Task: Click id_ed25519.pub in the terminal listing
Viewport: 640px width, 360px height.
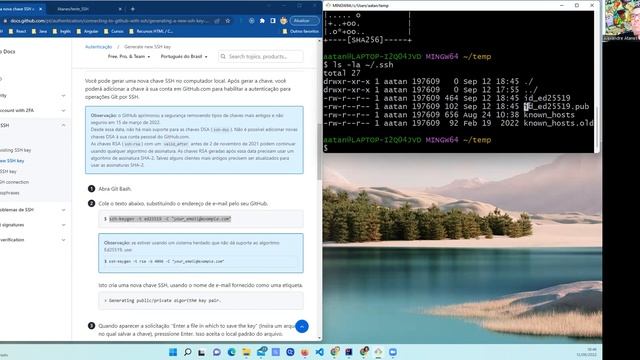Action: [x=557, y=107]
